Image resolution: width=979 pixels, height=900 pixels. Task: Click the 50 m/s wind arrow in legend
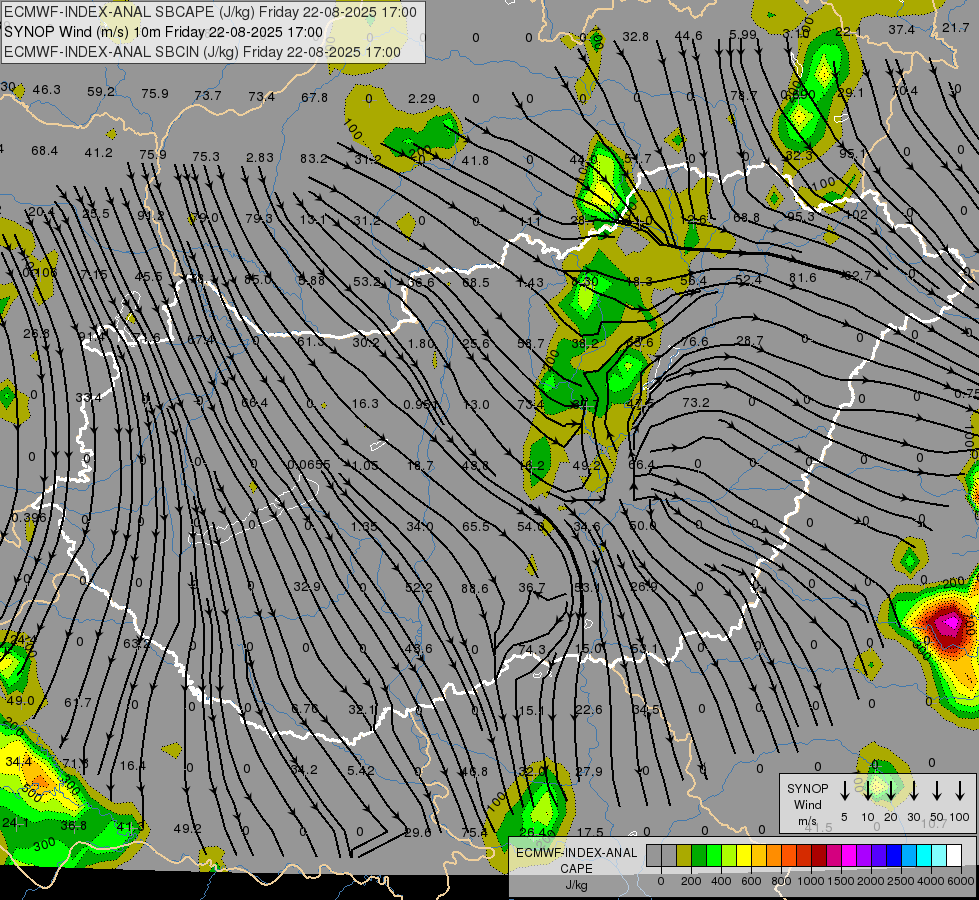[937, 791]
